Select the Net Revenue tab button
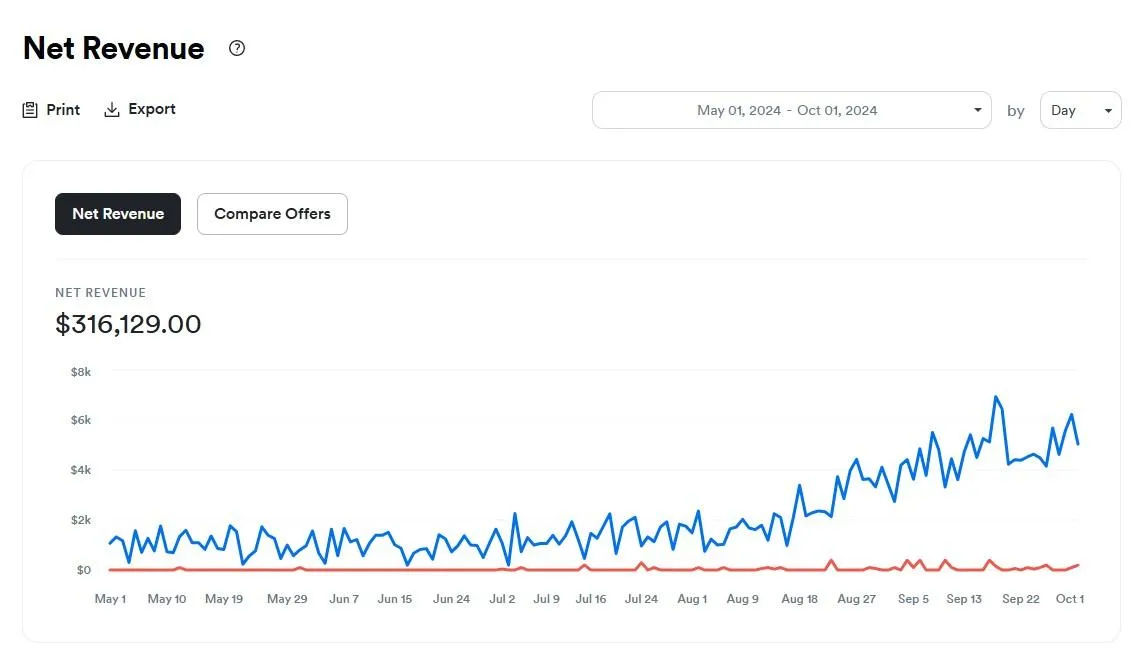1147x665 pixels. 118,214
